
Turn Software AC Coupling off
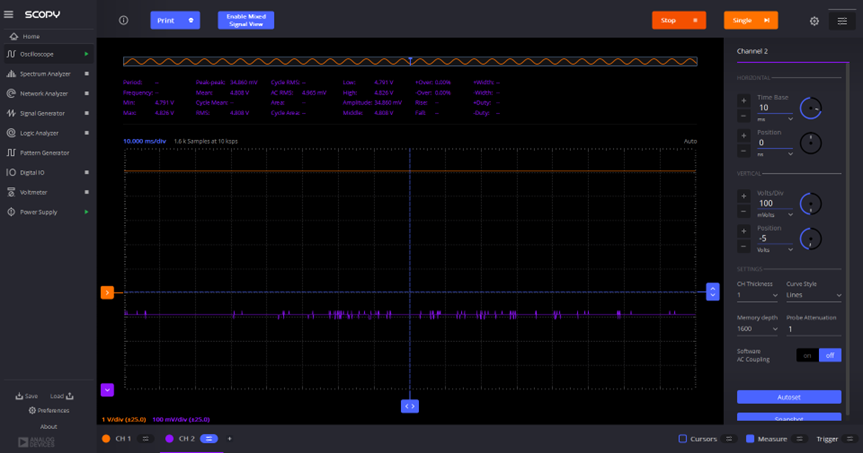pos(830,356)
